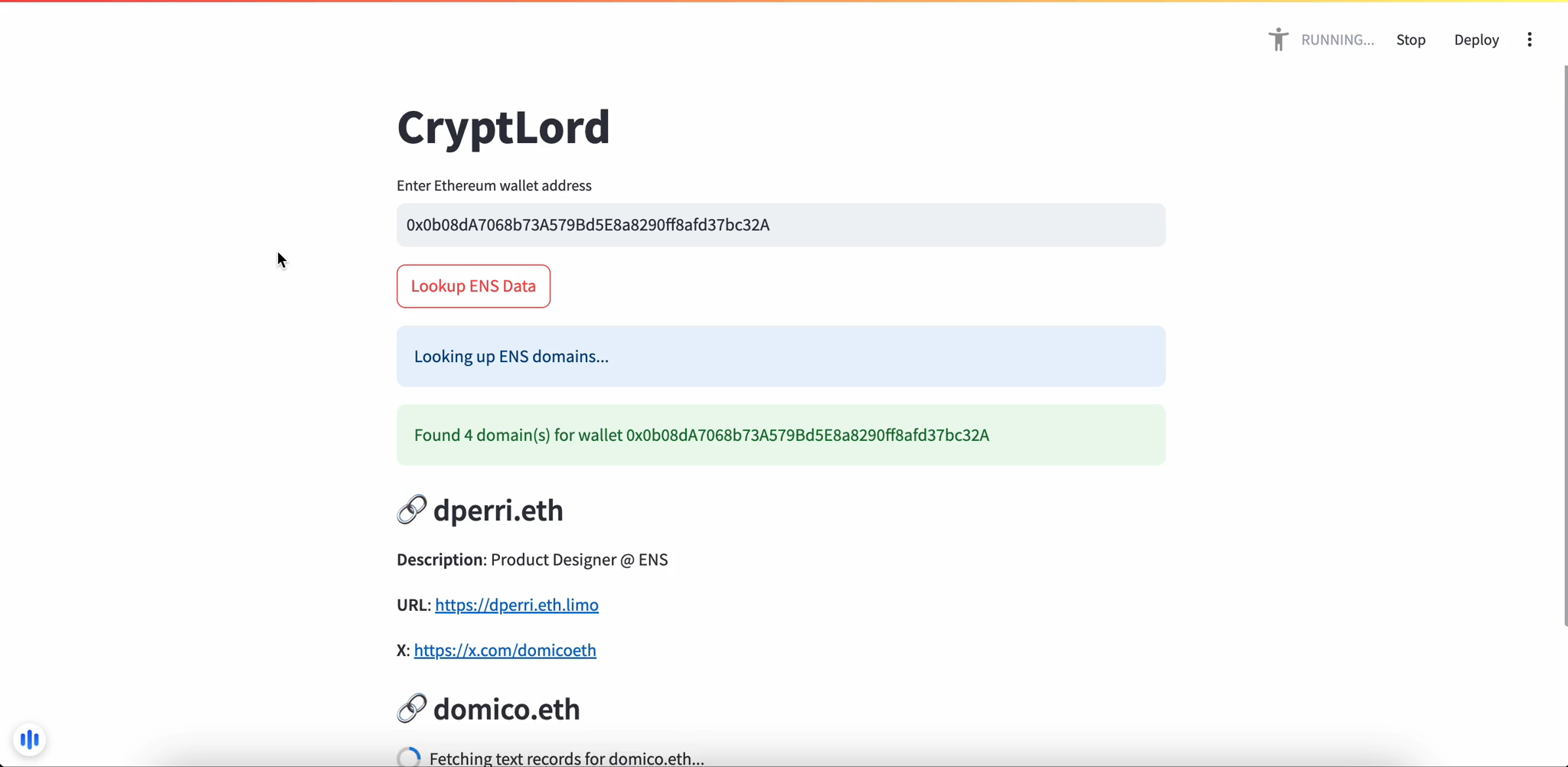1568x767 pixels.
Task: Click the blue voice waveform button
Action: [29, 739]
